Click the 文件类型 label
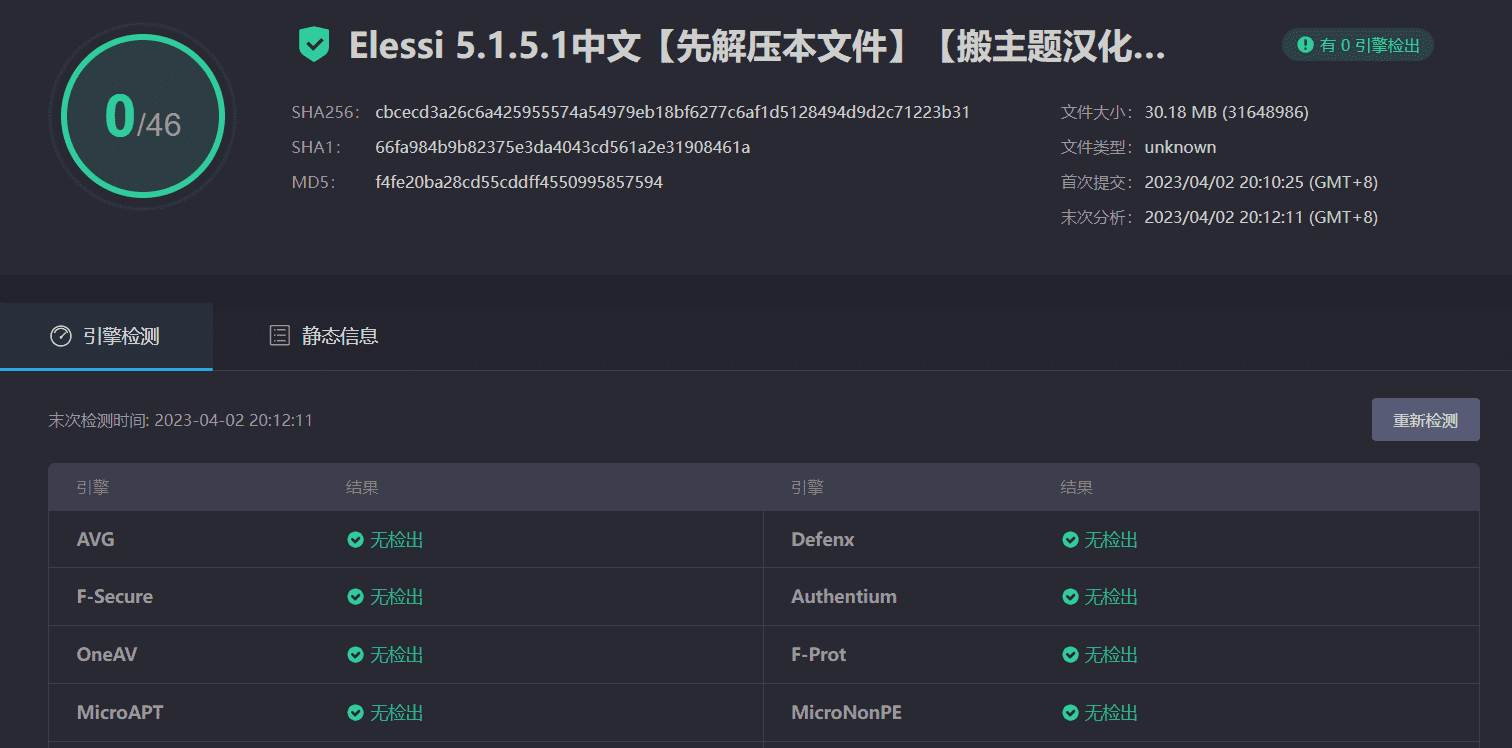Viewport: 1512px width, 748px height. point(1098,147)
